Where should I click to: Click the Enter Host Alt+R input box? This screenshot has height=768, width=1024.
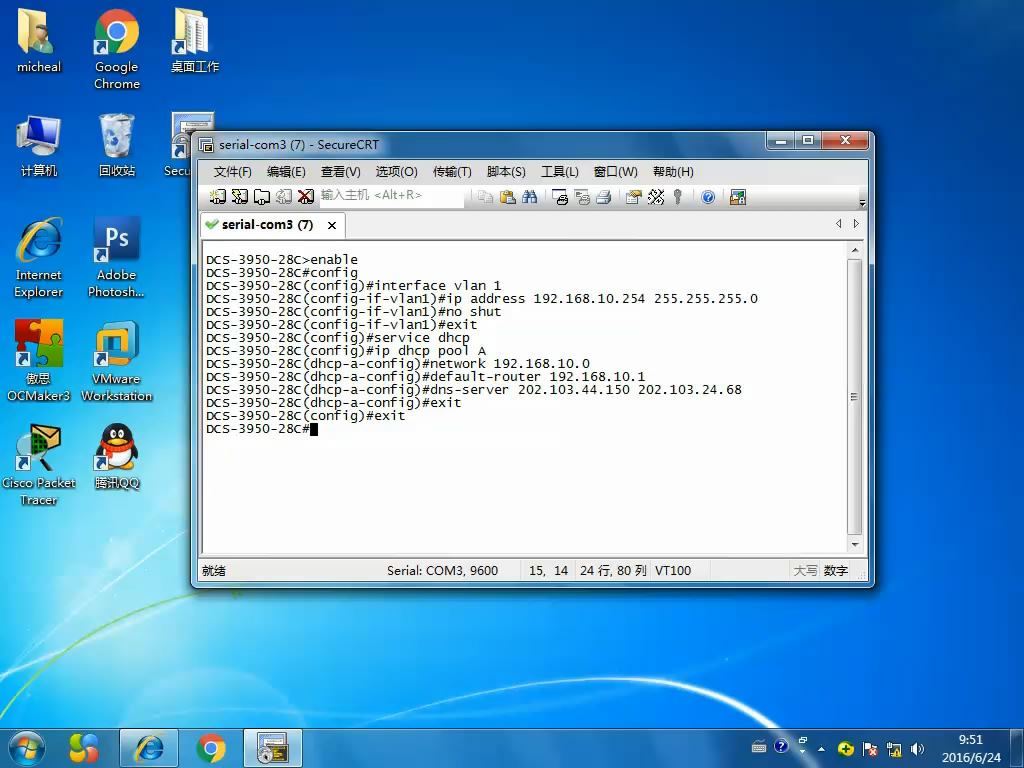(391, 196)
